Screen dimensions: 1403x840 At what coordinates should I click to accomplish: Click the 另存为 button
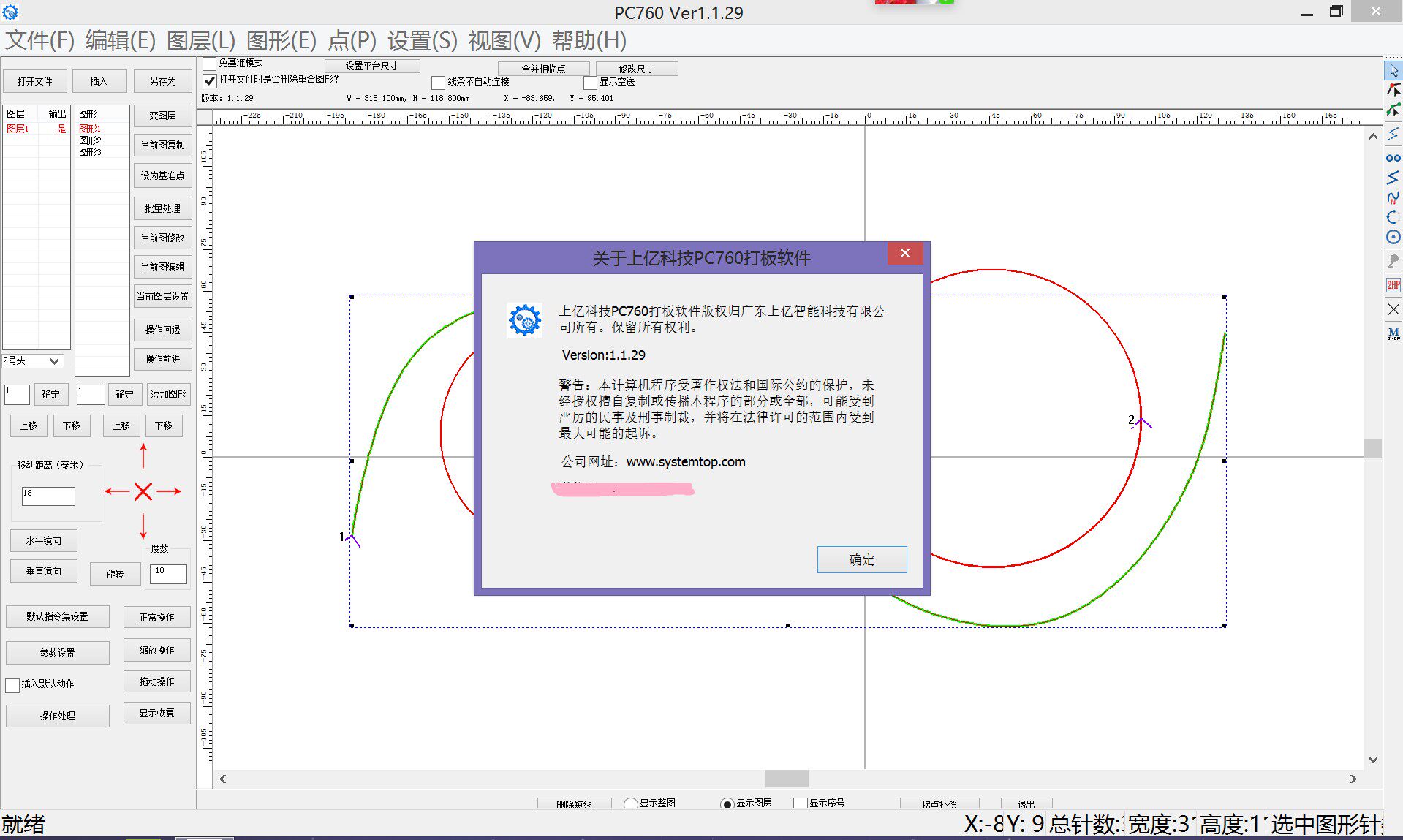pyautogui.click(x=163, y=81)
